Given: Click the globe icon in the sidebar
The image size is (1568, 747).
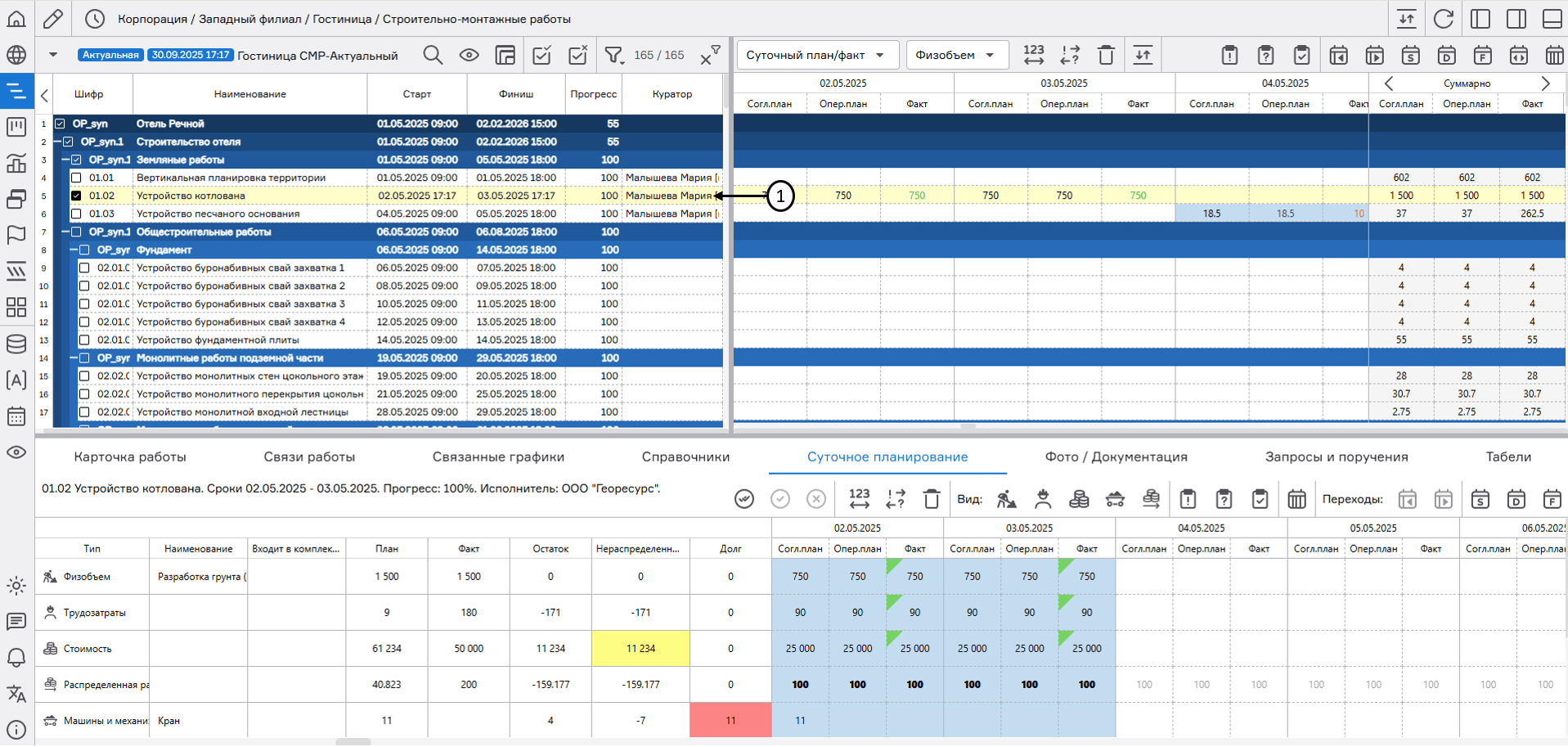Looking at the screenshot, I should (16, 55).
